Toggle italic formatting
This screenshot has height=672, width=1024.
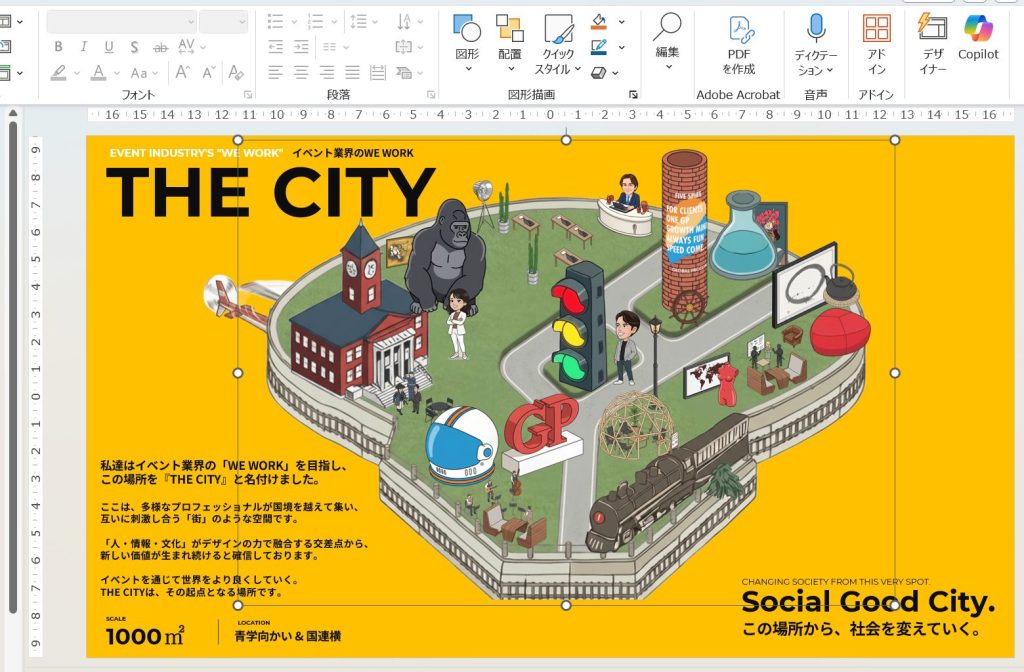[x=83, y=47]
